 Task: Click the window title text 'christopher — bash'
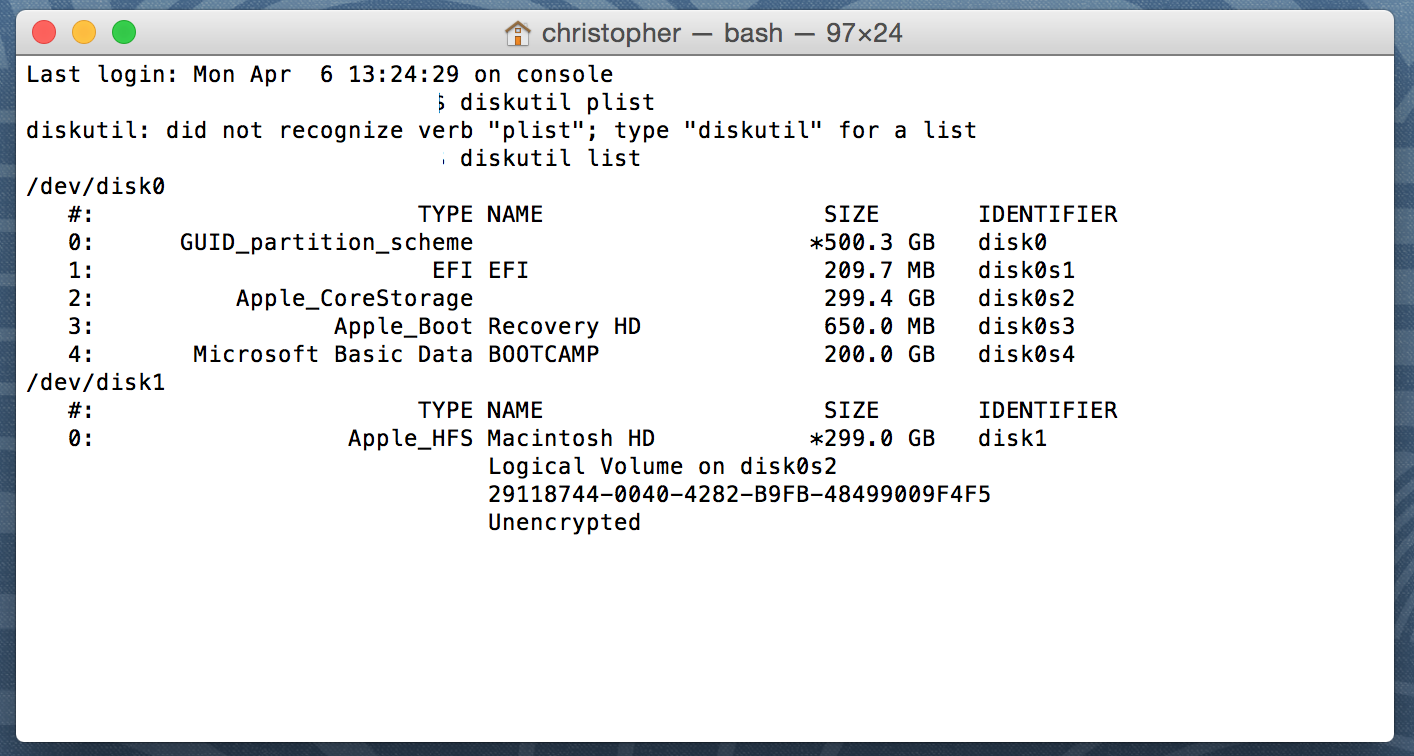[662, 33]
